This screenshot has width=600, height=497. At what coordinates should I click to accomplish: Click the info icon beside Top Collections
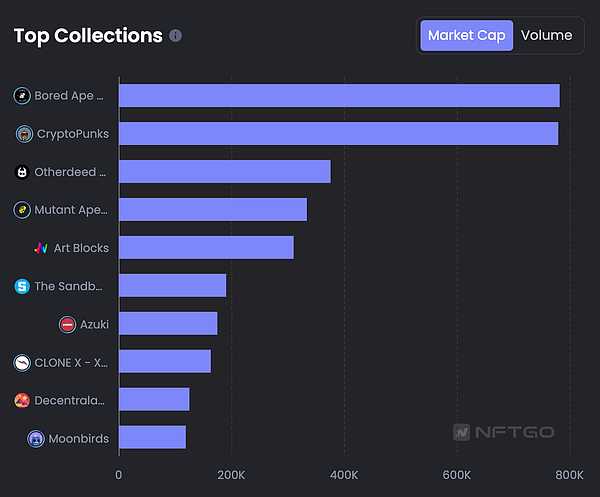(x=176, y=36)
